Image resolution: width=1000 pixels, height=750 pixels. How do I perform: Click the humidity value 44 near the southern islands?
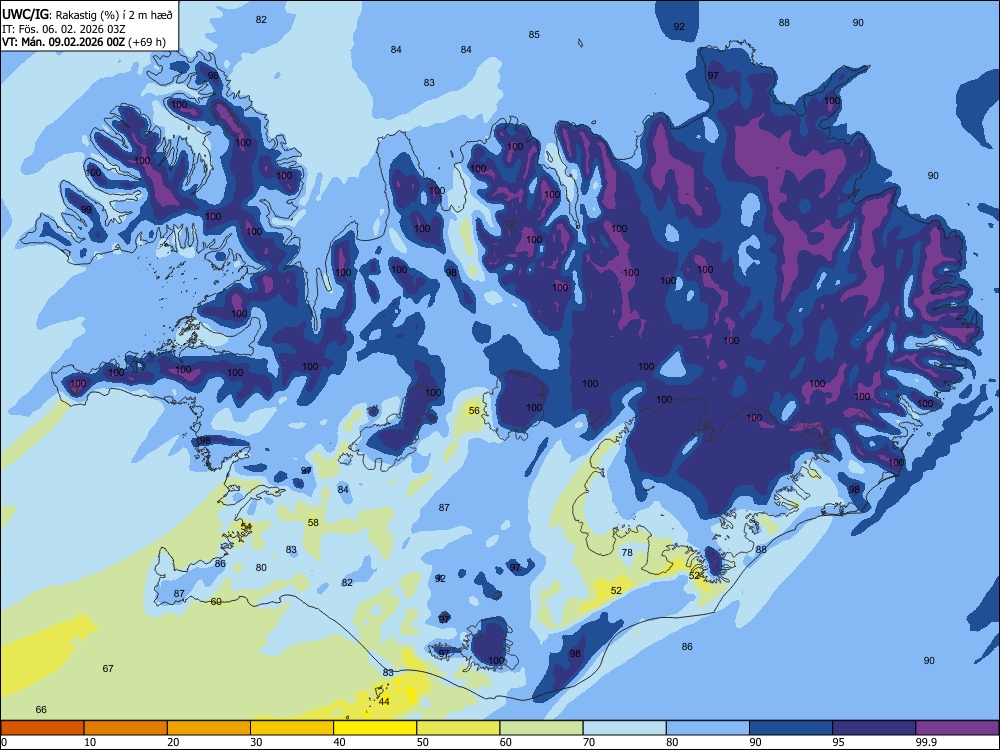[384, 702]
